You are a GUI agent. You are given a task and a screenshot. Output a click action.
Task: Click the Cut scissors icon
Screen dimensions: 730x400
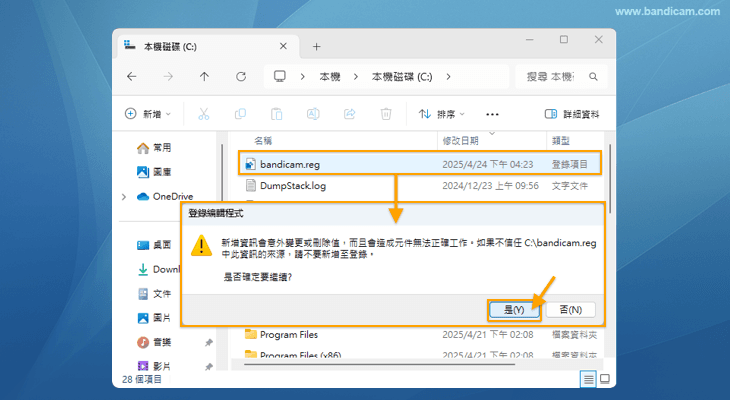[x=203, y=114]
